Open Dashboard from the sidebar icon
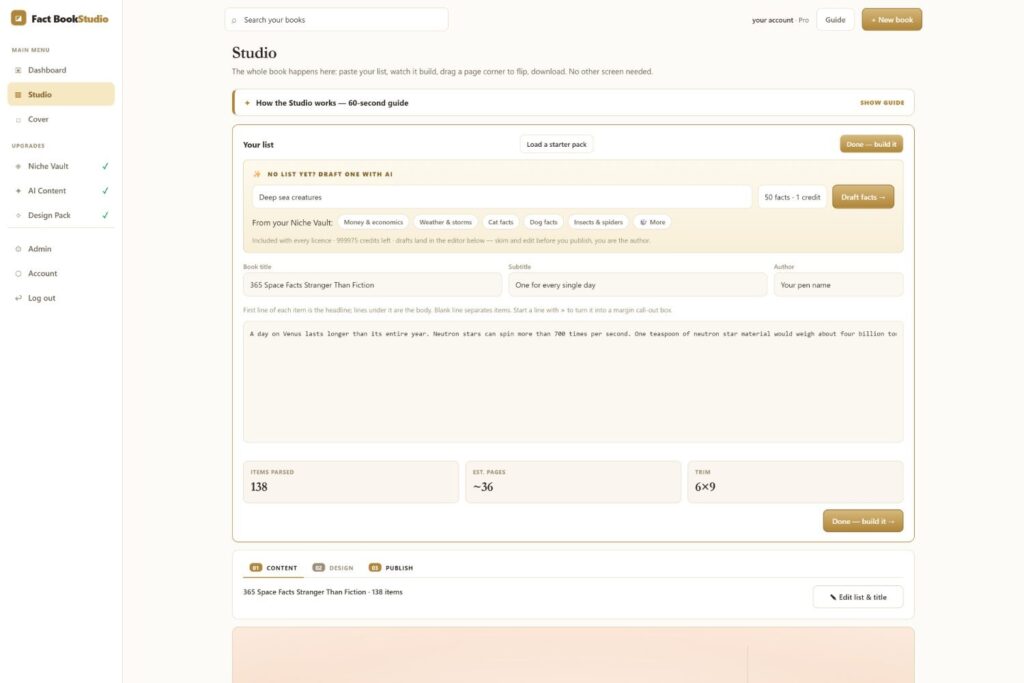Image resolution: width=1024 pixels, height=683 pixels. [x=18, y=70]
